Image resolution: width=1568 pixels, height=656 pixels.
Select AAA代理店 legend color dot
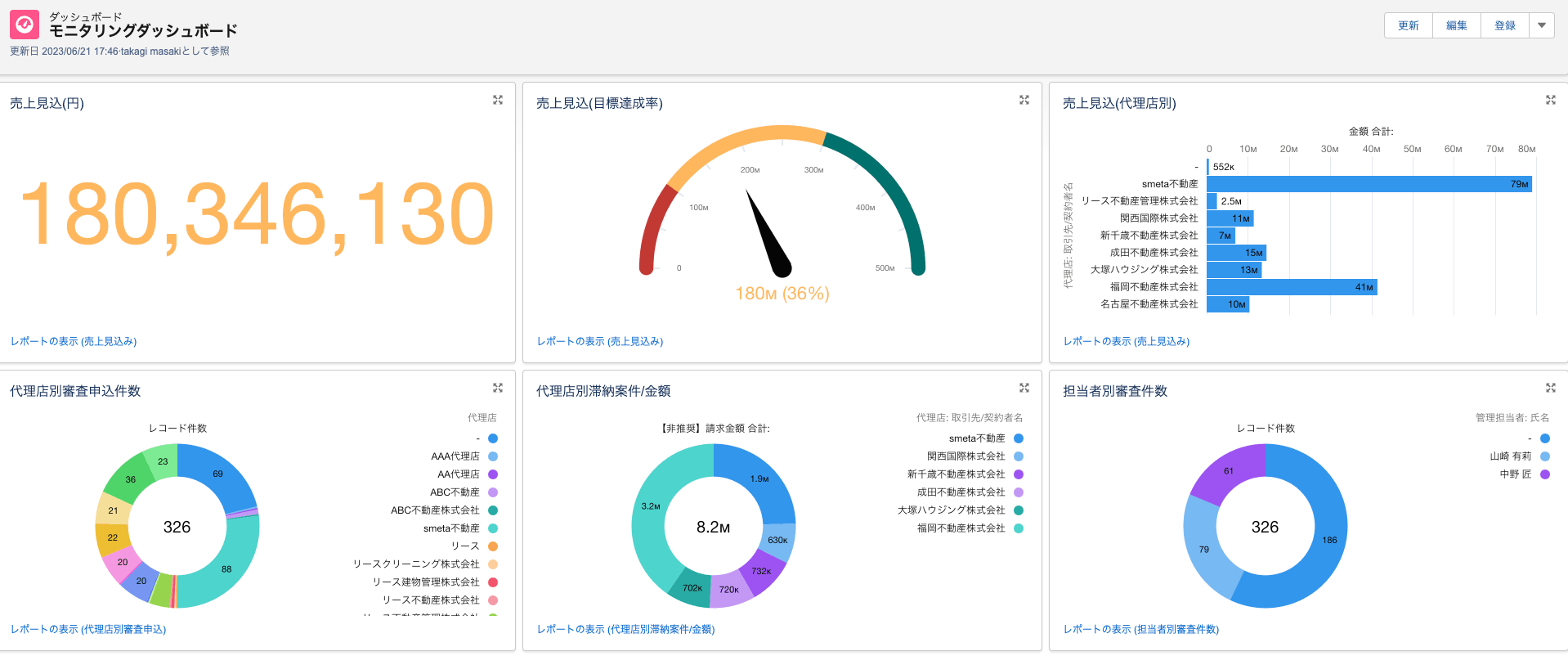(x=493, y=456)
